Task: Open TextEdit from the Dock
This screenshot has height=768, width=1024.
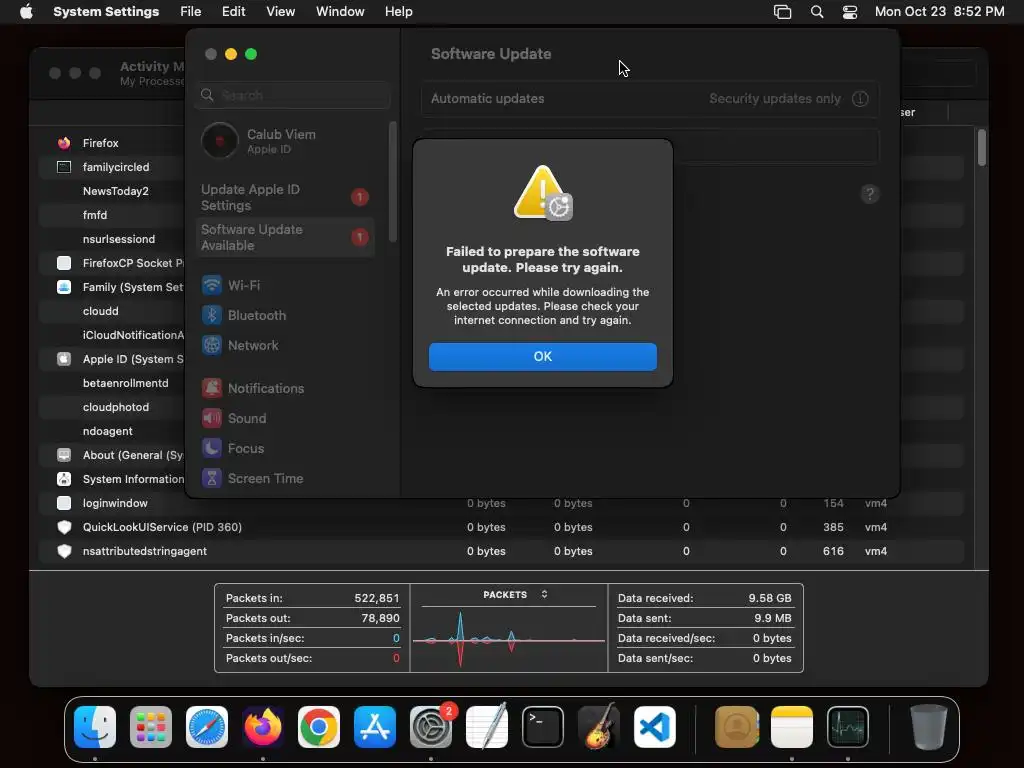Action: [487, 726]
